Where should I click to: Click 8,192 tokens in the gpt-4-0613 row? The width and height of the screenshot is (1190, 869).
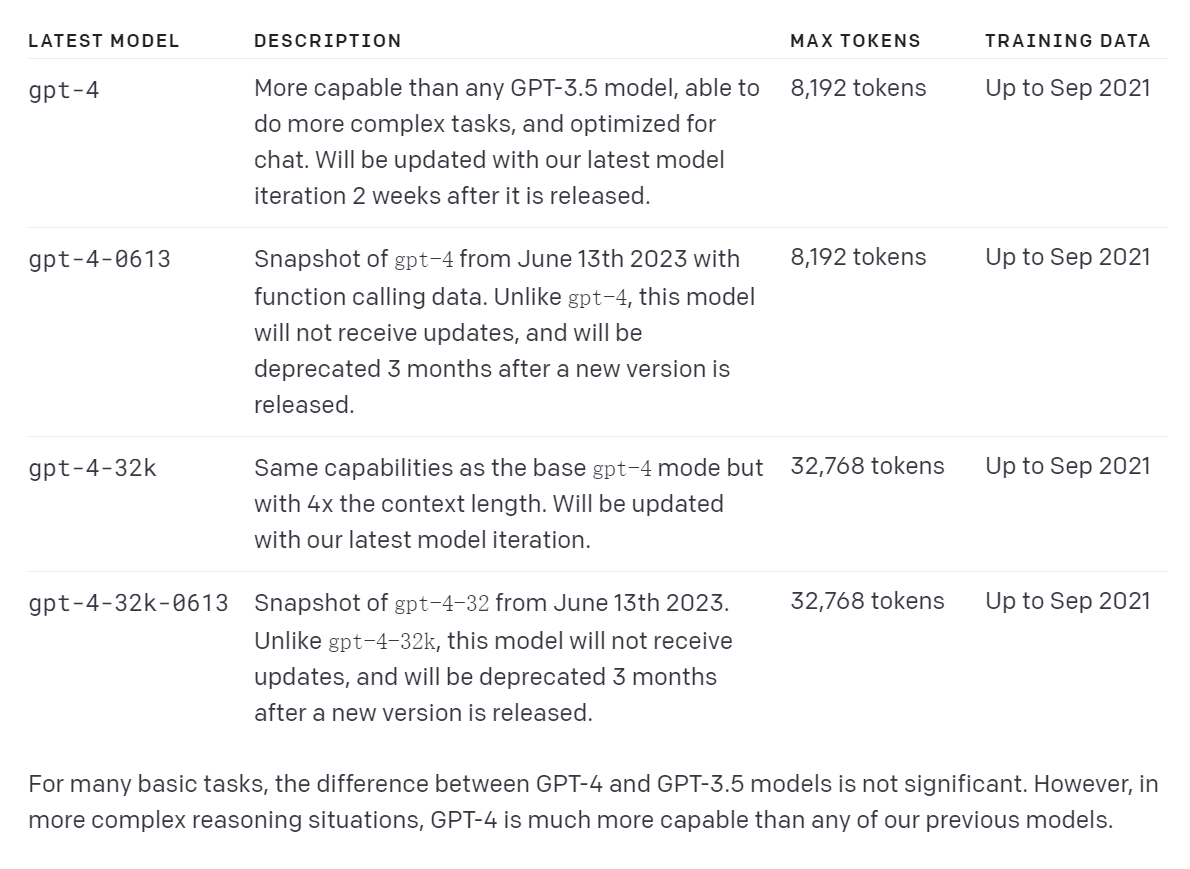(x=858, y=257)
